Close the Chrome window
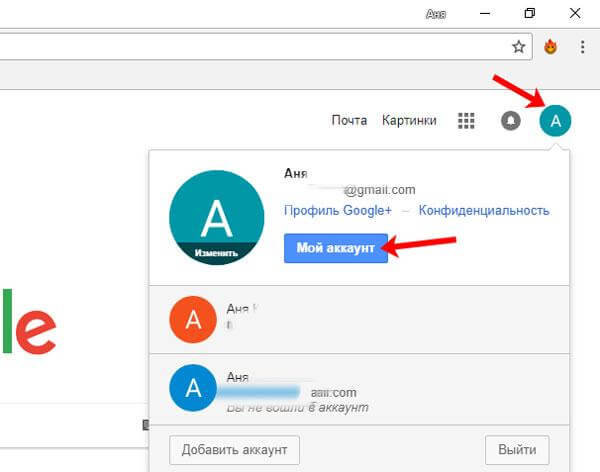 pyautogui.click(x=575, y=14)
